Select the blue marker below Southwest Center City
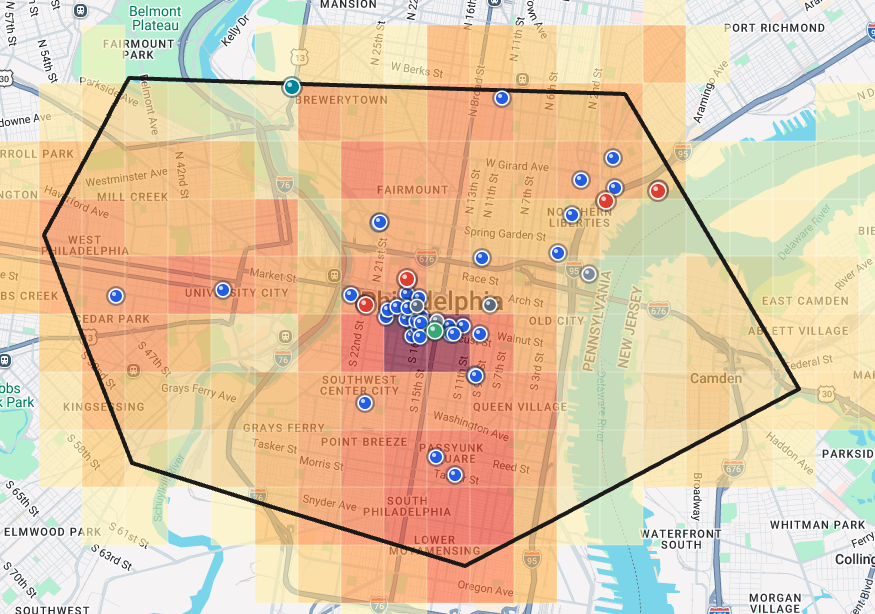The width and height of the screenshot is (875, 614). pos(365,402)
